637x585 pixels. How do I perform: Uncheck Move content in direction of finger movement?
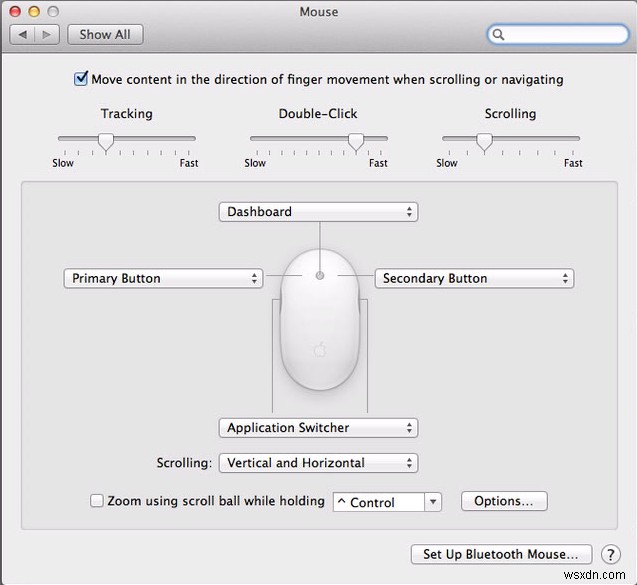[80, 79]
